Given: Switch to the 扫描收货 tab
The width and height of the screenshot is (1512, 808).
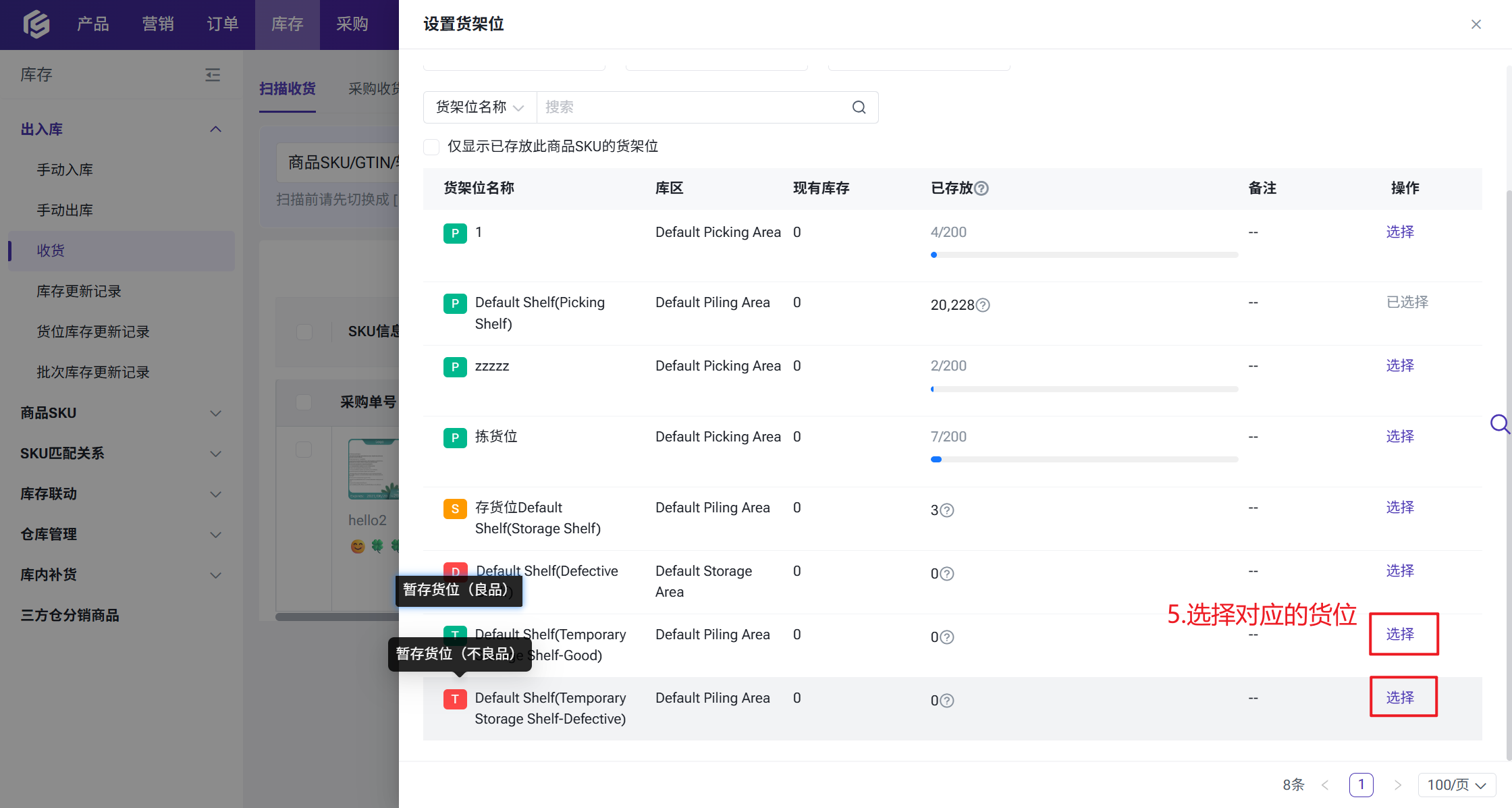Looking at the screenshot, I should point(288,88).
